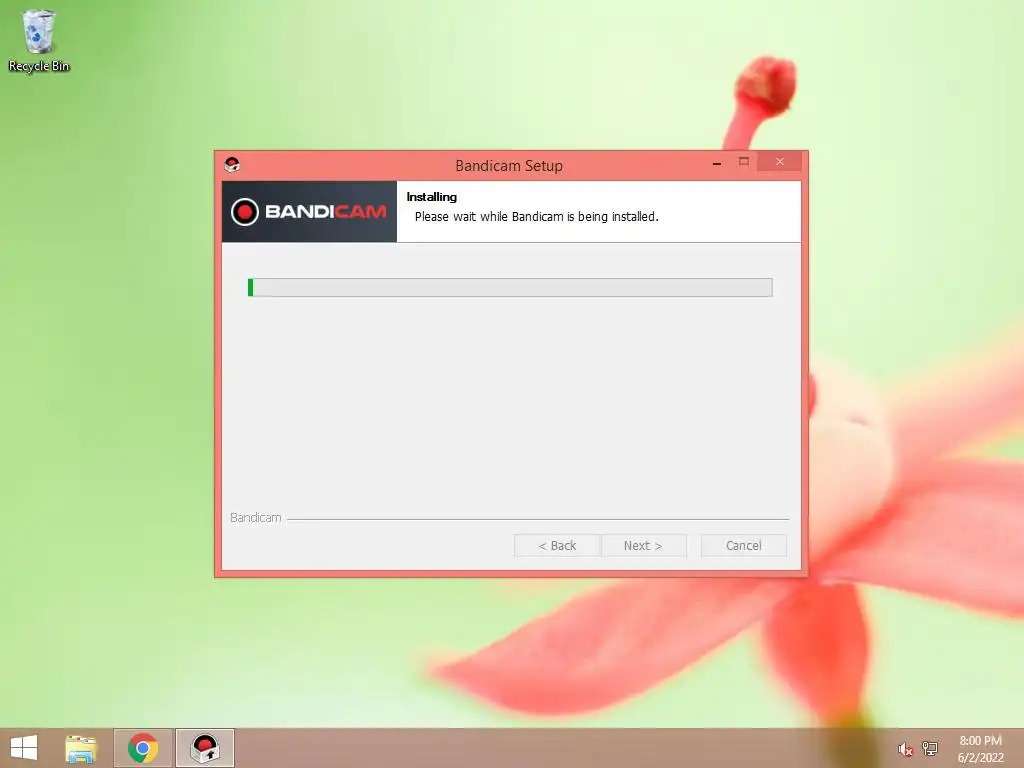Minimize the Bandicam Setup window

click(x=717, y=163)
